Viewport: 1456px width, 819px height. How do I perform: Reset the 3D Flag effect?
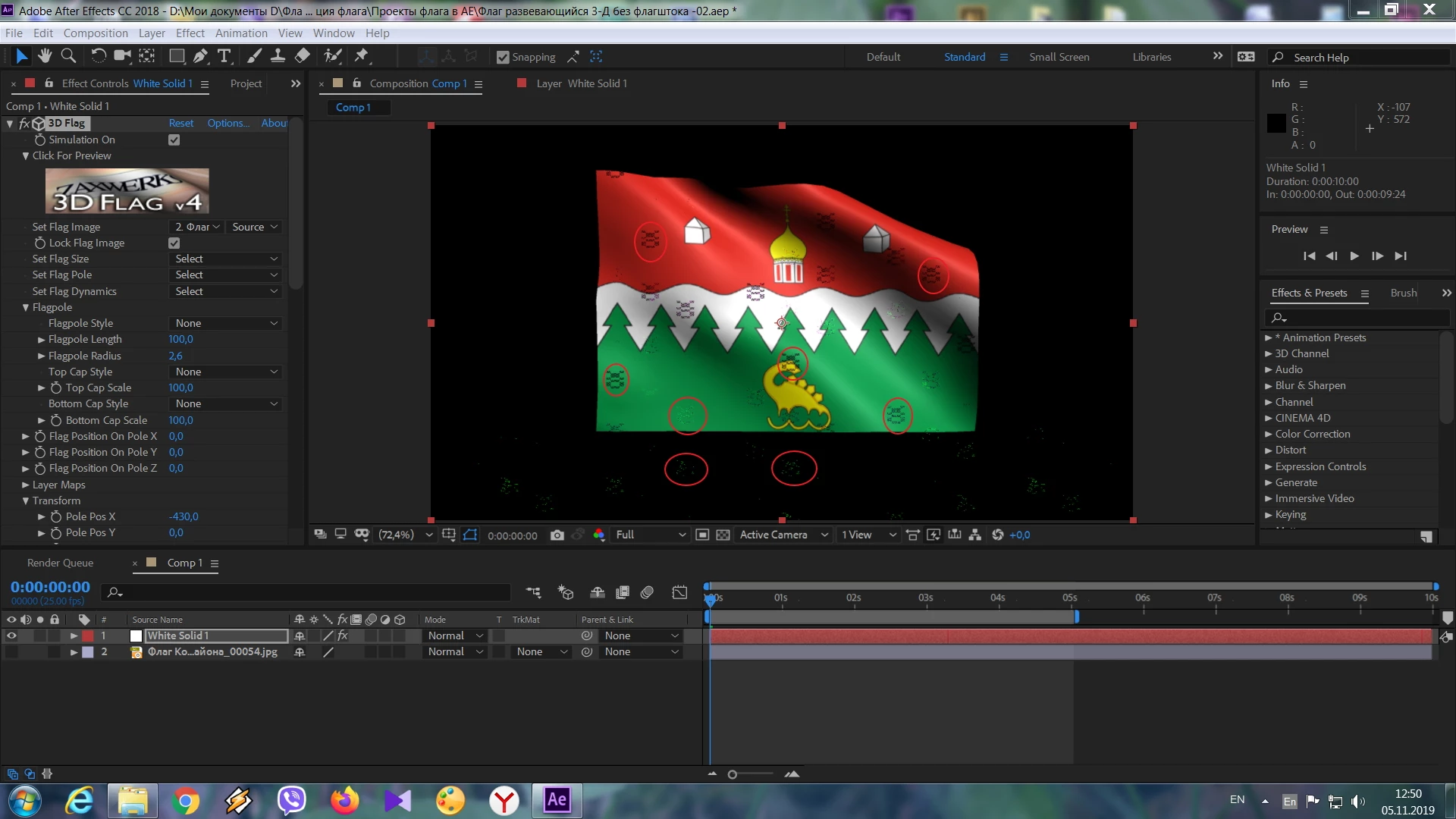pos(180,124)
